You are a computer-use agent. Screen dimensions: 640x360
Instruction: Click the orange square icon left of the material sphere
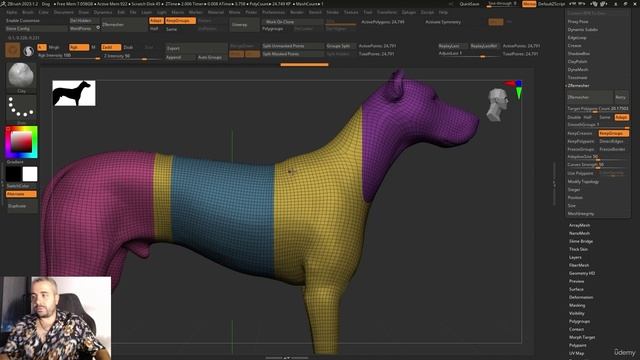pos(13,50)
